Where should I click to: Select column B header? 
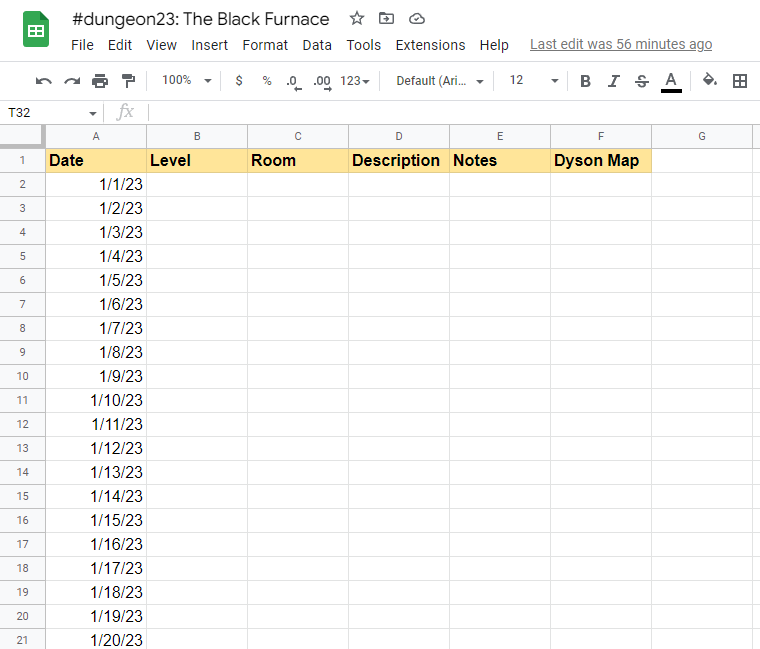[197, 136]
